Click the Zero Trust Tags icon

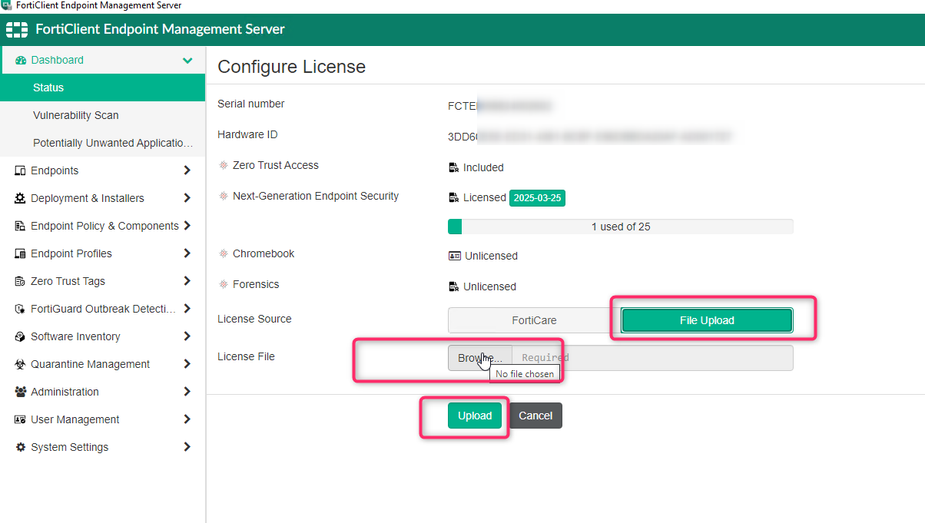pyautogui.click(x=20, y=282)
